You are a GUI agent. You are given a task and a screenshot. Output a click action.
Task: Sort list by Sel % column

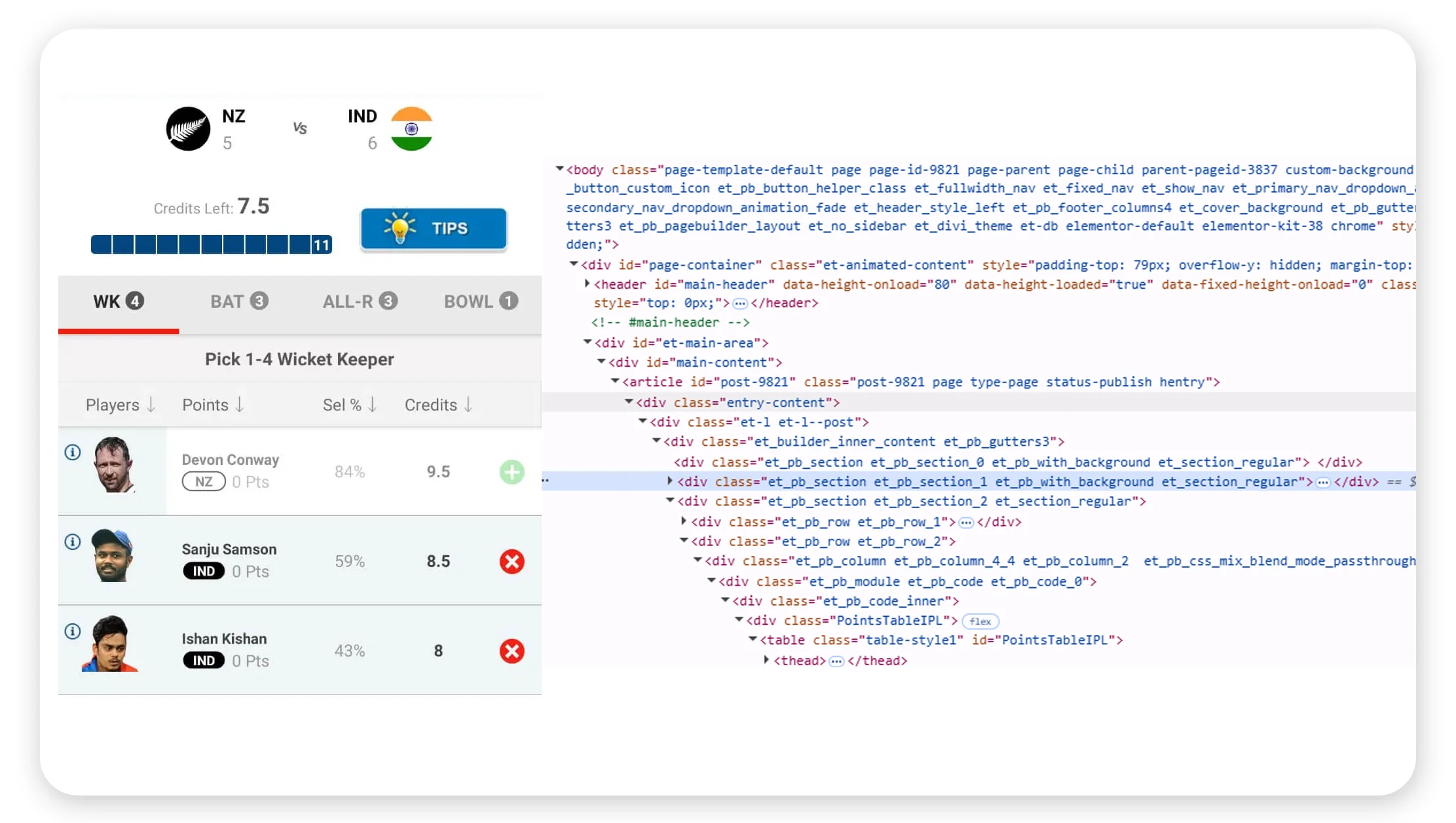(x=350, y=405)
